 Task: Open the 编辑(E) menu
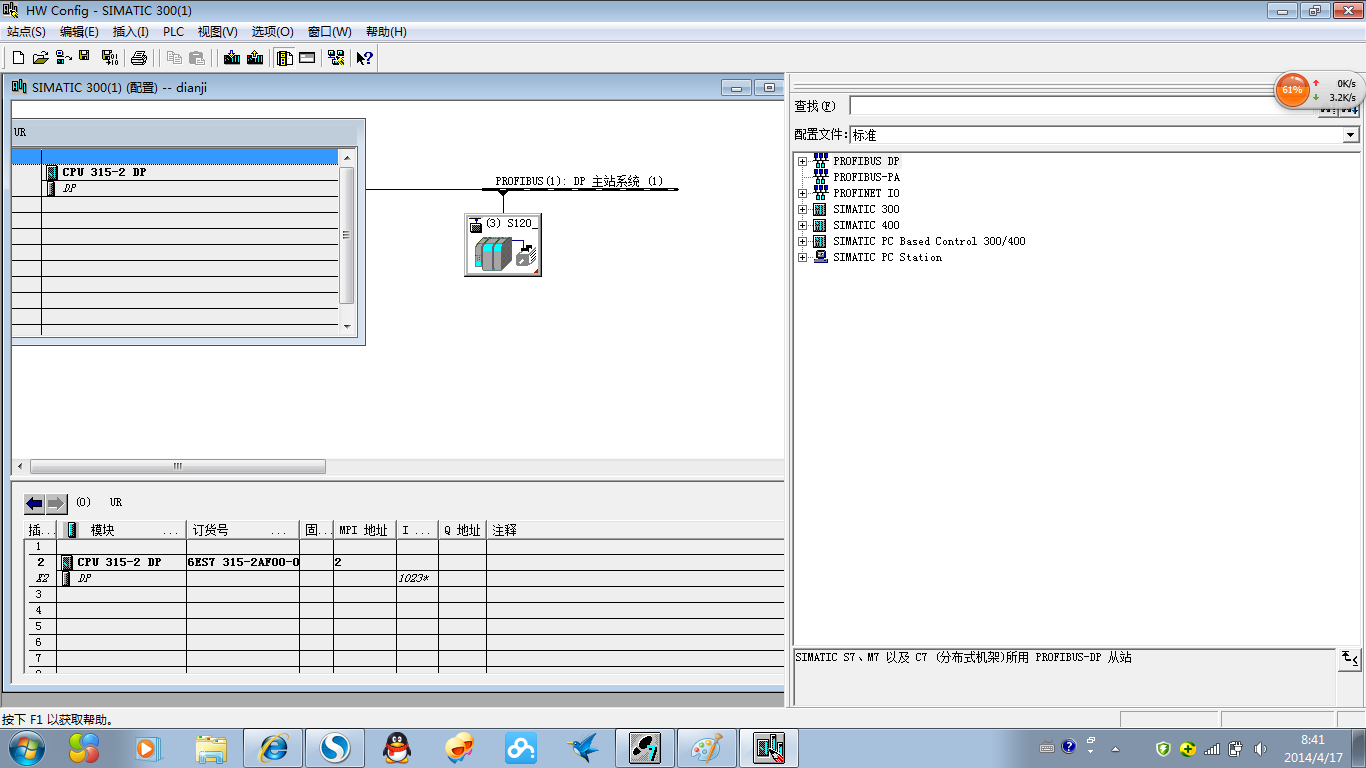(79, 32)
